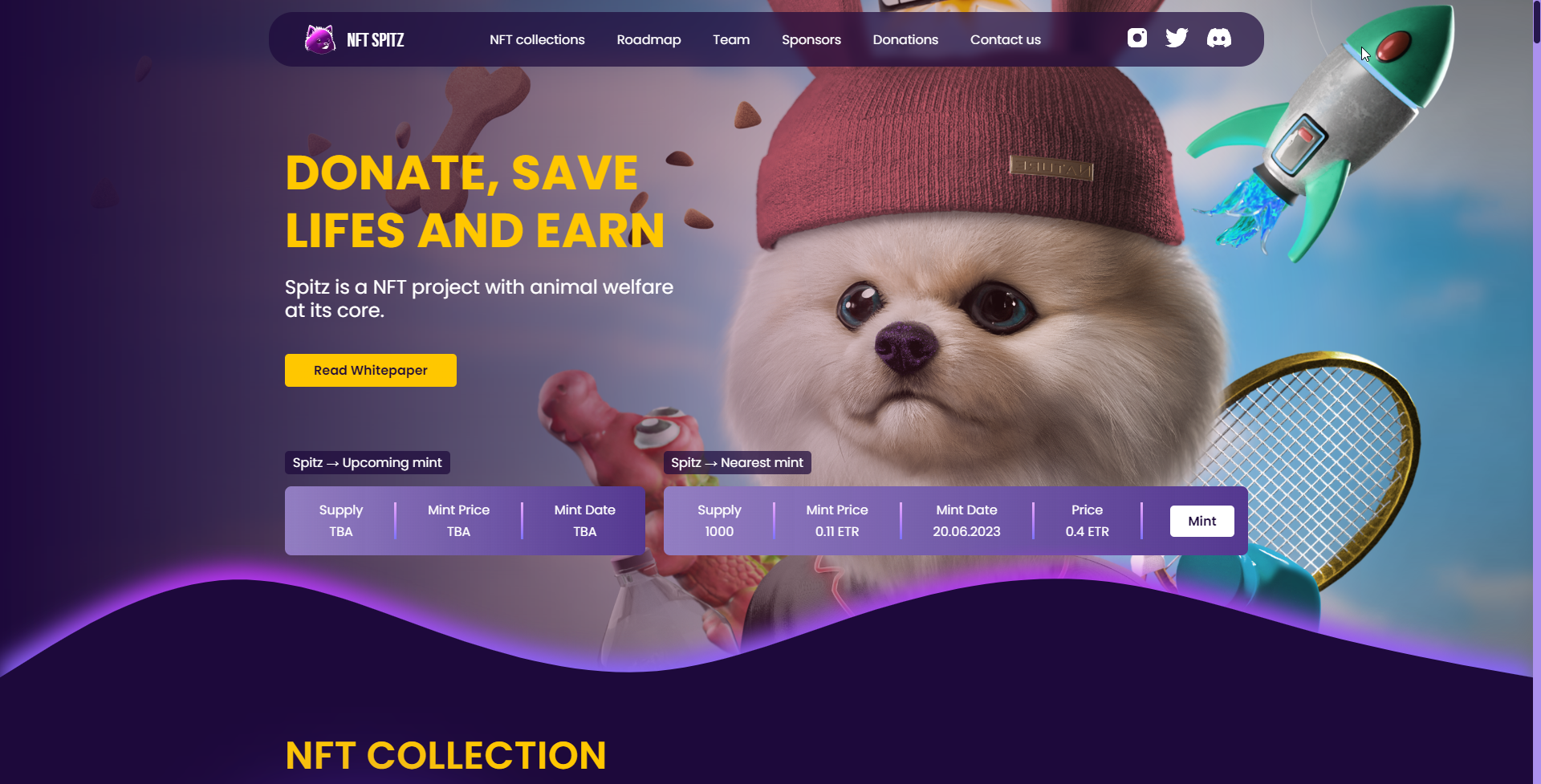The height and width of the screenshot is (784, 1541).
Task: Go to Donations section
Action: click(x=905, y=39)
